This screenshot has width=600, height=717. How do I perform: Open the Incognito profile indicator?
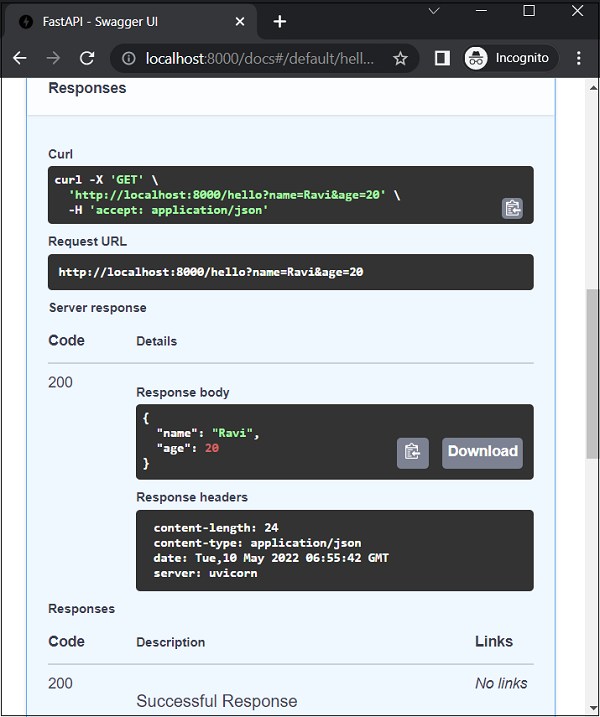point(508,58)
